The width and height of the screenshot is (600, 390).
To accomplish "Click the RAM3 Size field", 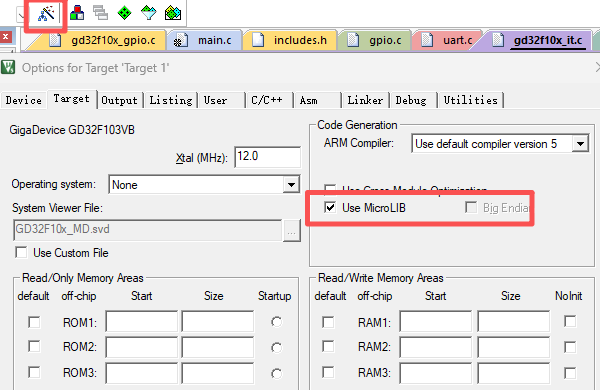I will click(514, 373).
